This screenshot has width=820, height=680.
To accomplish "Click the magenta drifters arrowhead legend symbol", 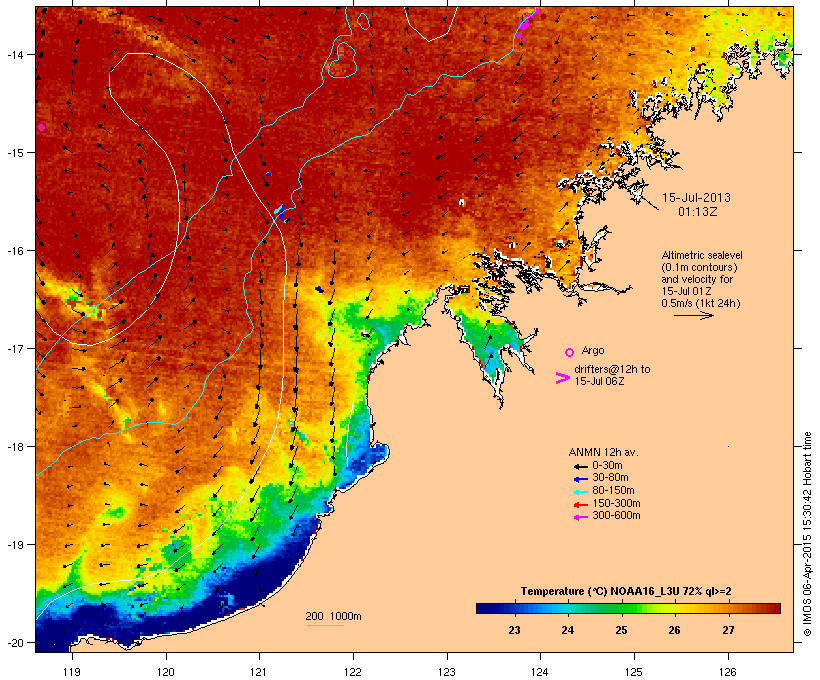I will (562, 378).
